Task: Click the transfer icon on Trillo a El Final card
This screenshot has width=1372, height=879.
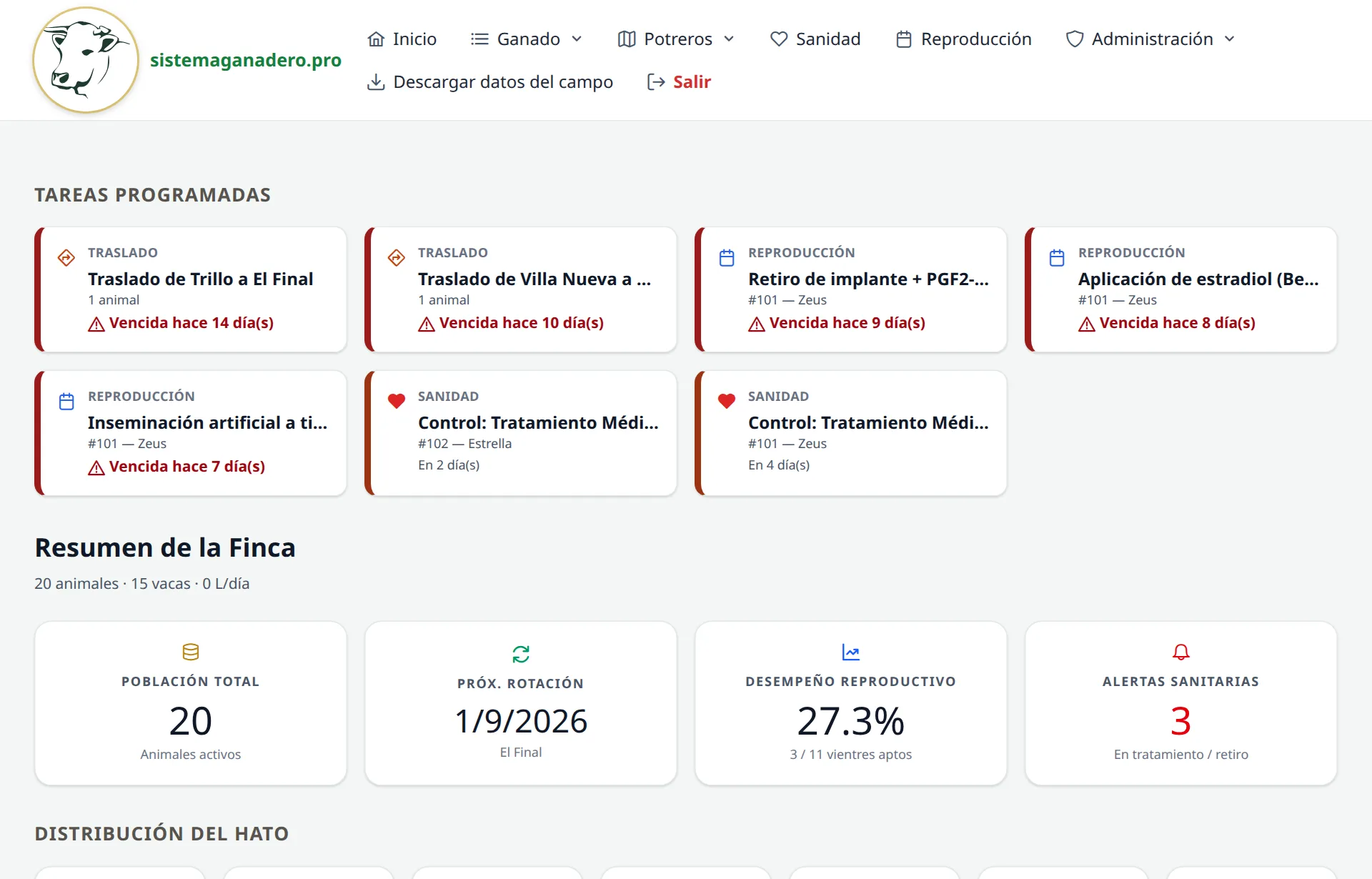Action: coord(66,257)
